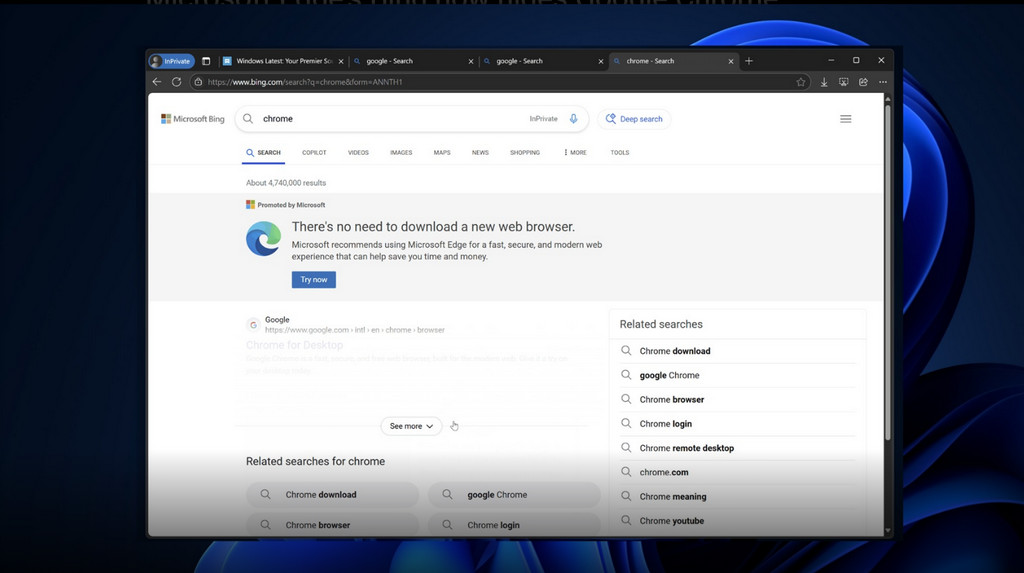The image size is (1024, 573).
Task: Close the Windows Latest tab
Action: pyautogui.click(x=341, y=61)
